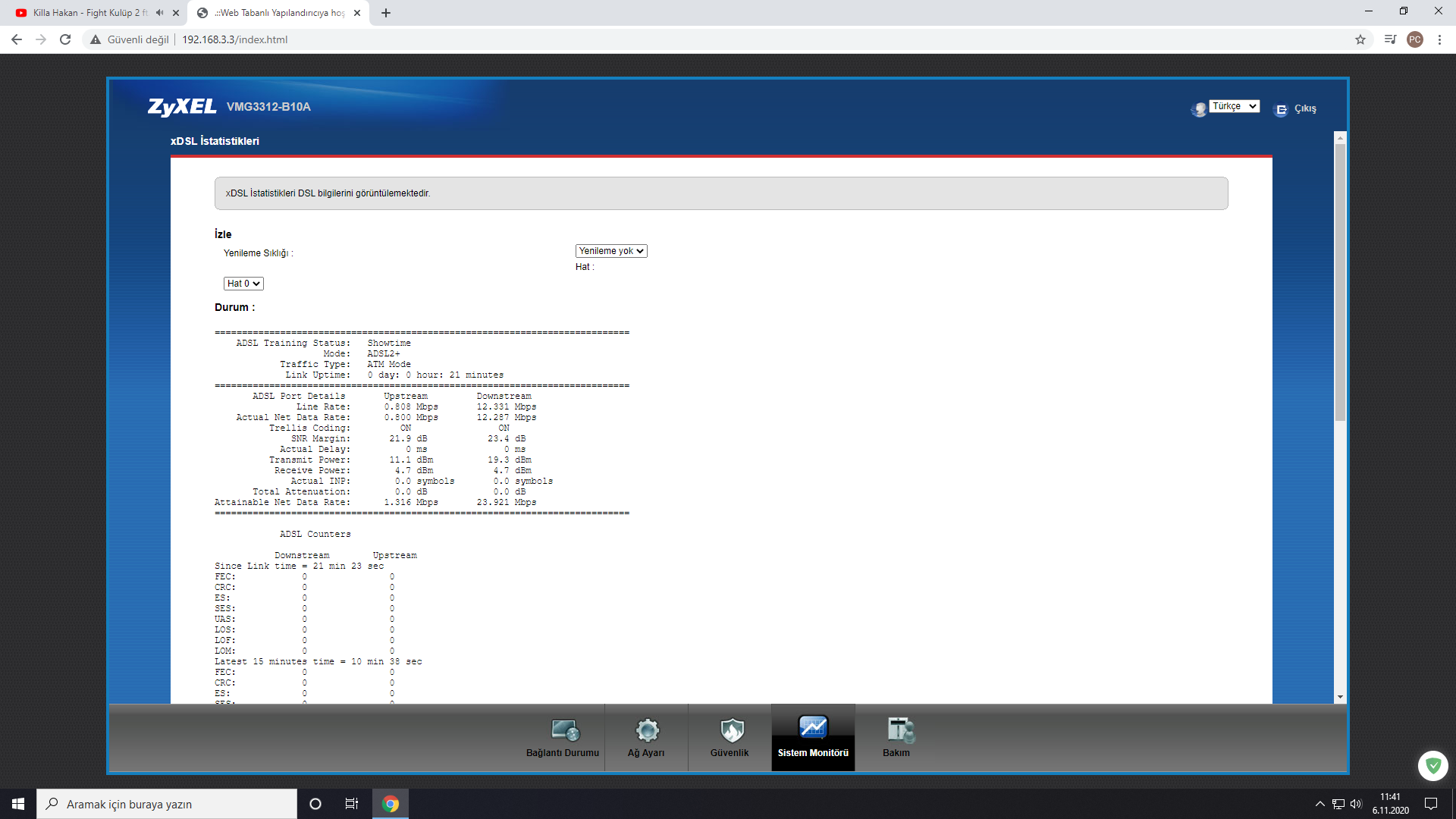Open the Güvenlik shield menu

point(730,730)
